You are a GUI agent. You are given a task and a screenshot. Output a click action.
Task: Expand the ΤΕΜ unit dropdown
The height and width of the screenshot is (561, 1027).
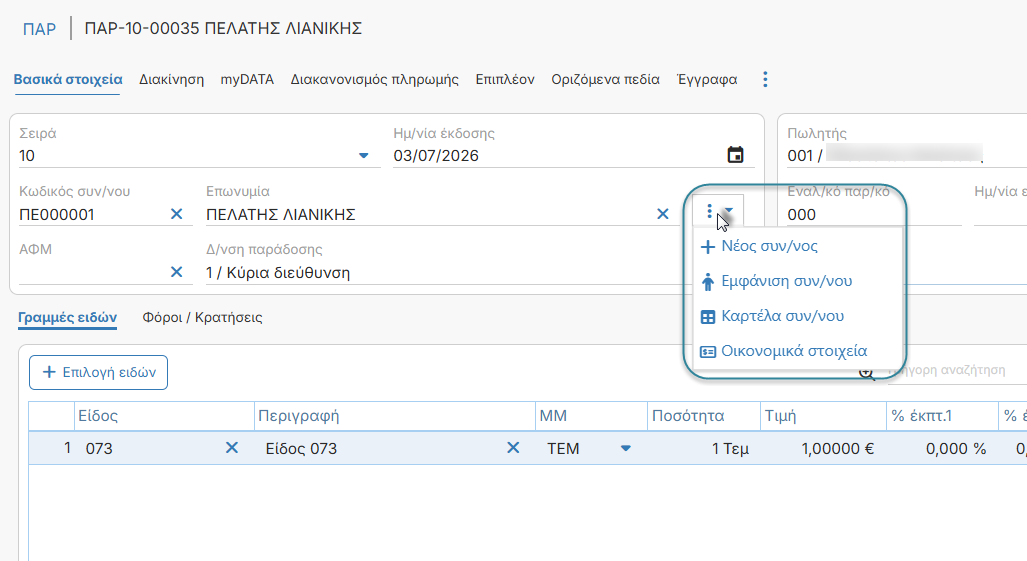(x=626, y=448)
